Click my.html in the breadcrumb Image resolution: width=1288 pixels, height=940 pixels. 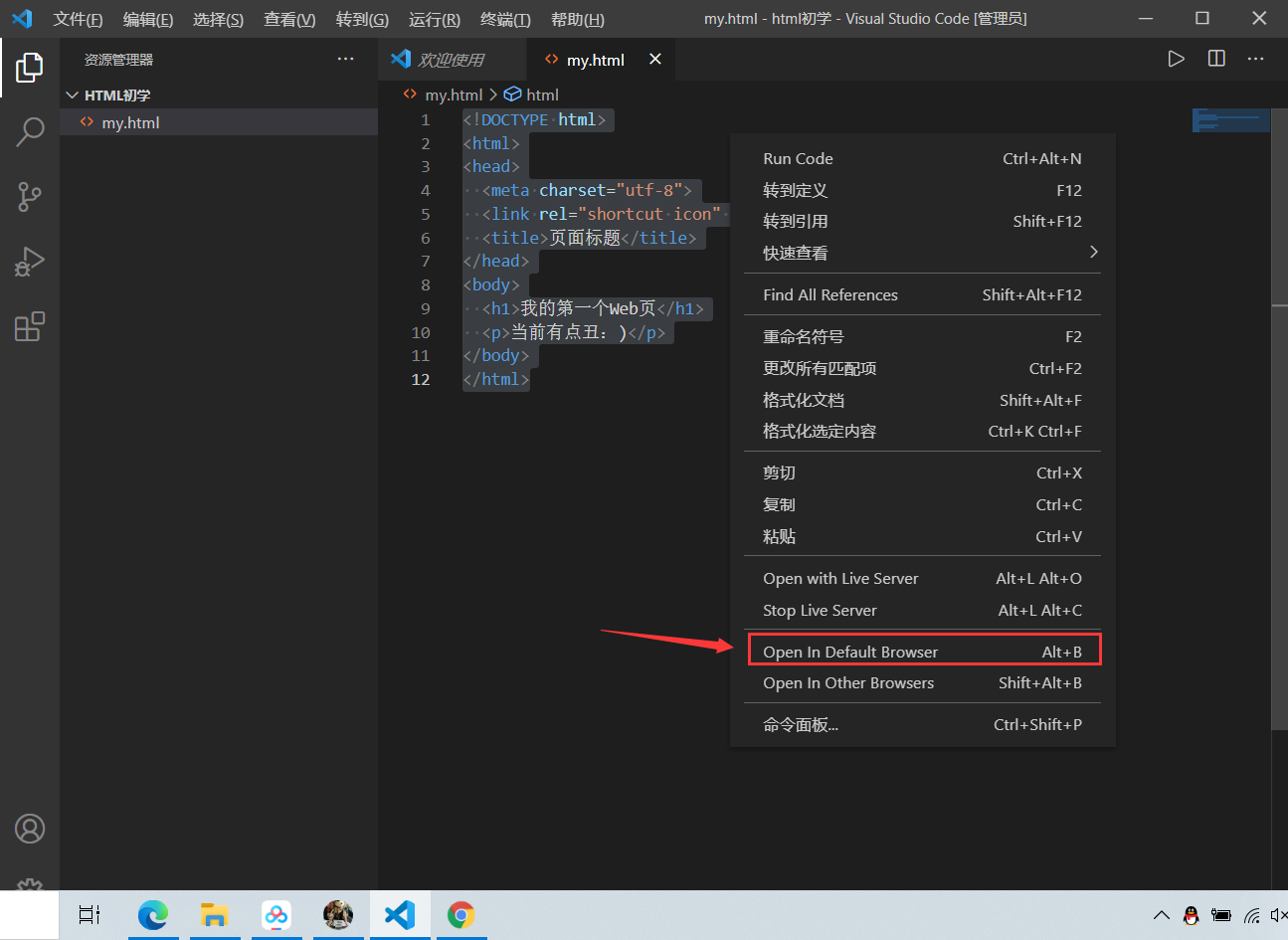click(x=454, y=94)
